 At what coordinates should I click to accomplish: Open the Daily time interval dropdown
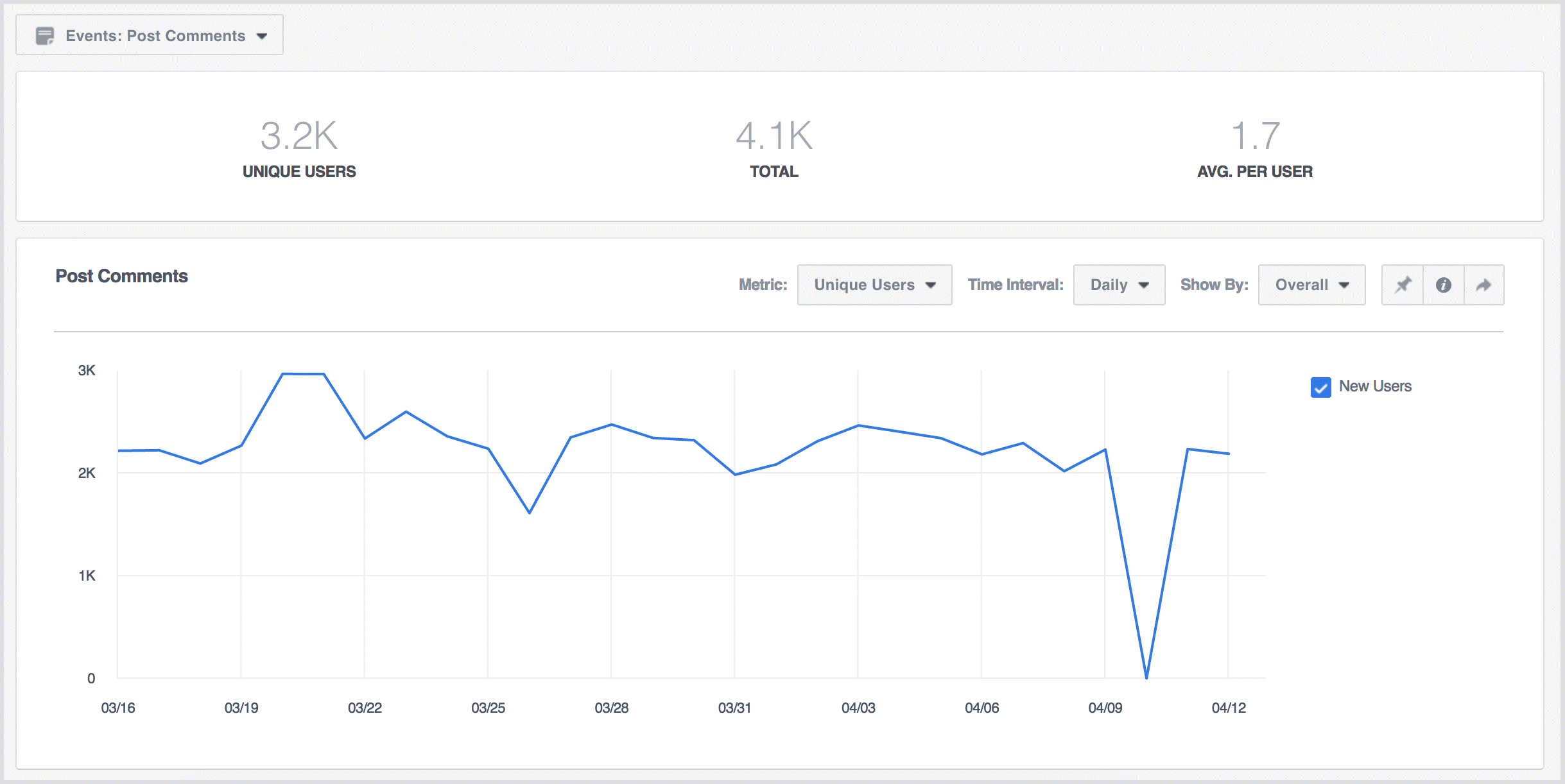click(1119, 285)
